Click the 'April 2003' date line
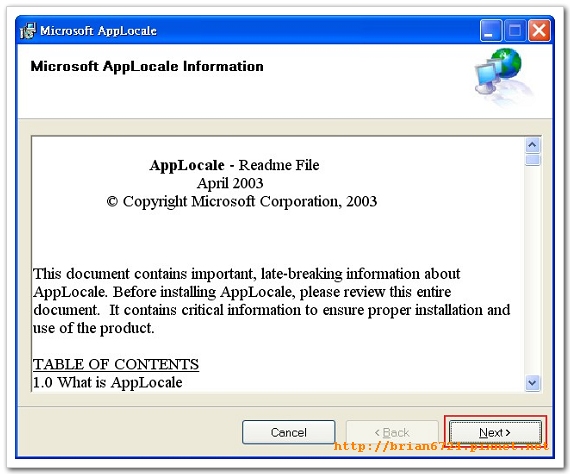 tap(230, 183)
